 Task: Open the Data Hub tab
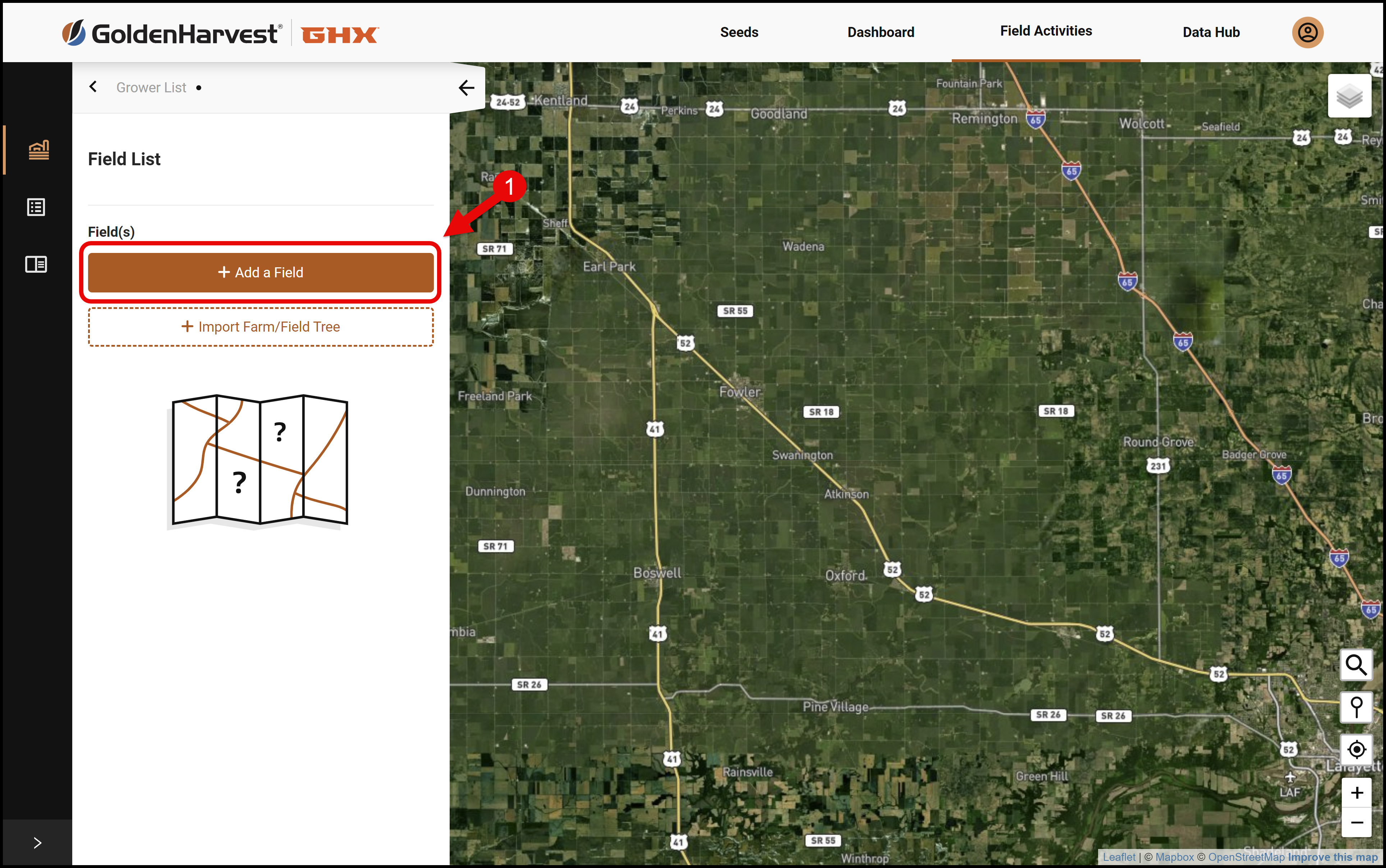(x=1211, y=32)
